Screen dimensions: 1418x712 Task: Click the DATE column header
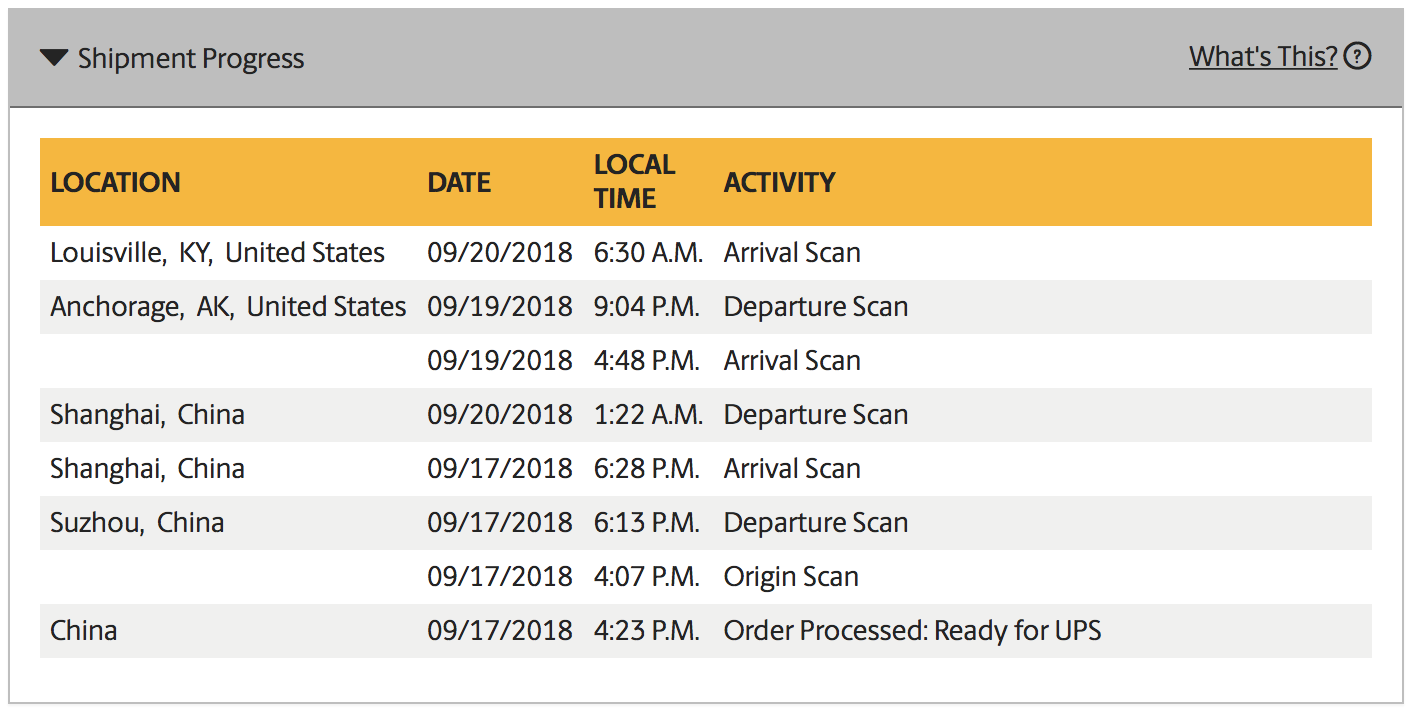(459, 182)
